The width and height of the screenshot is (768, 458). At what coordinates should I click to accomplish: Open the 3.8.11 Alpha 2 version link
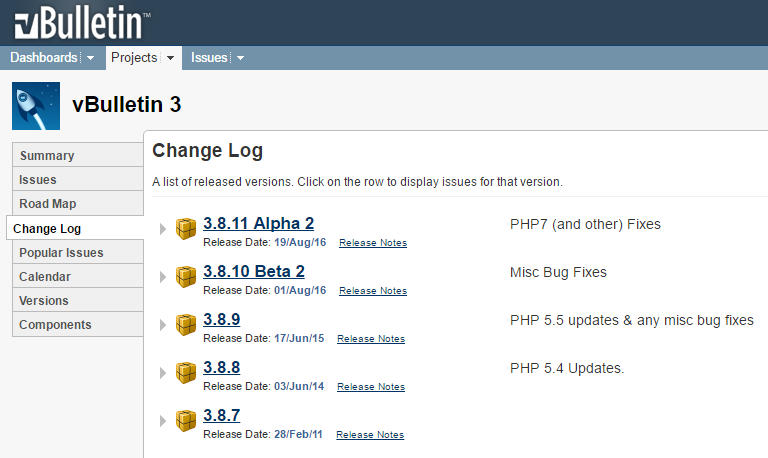click(259, 223)
